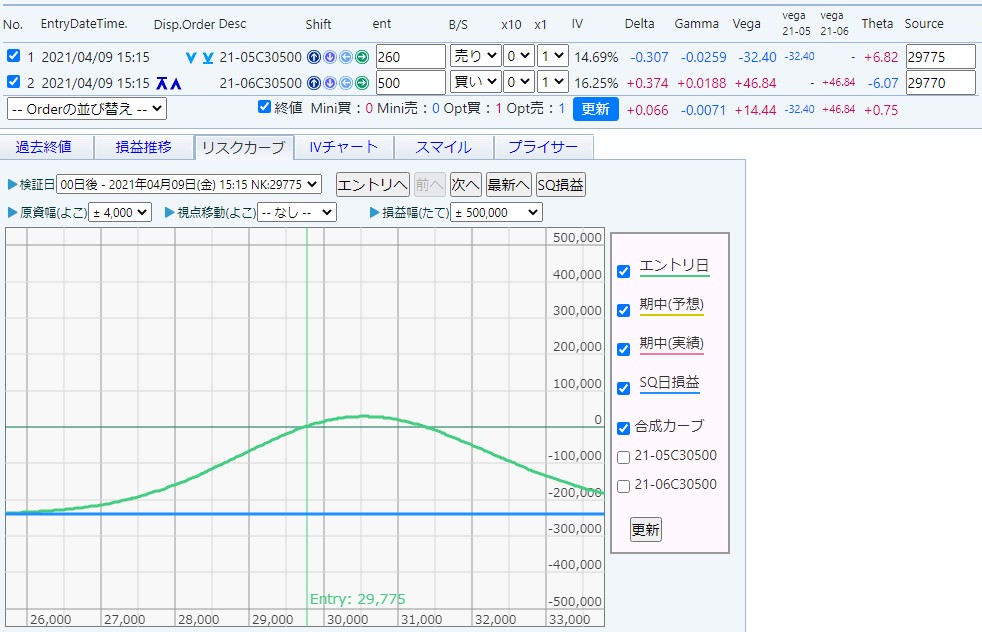982x632 pixels.
Task: Open Orderの並び替え sort dropdown
Action: coord(87,109)
